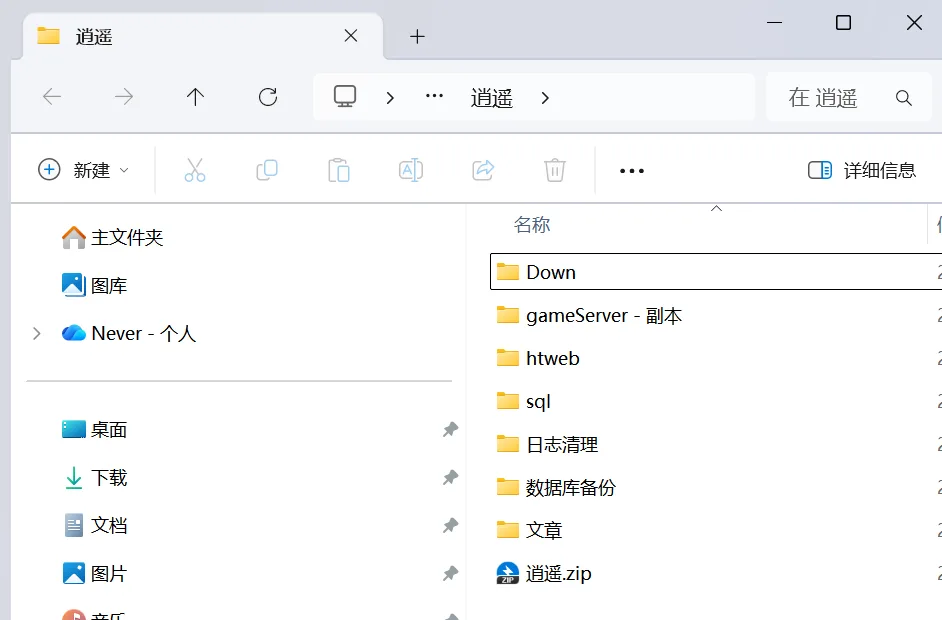The height and width of the screenshot is (620, 942).
Task: Click the pin icon beside 文档
Action: tap(451, 526)
